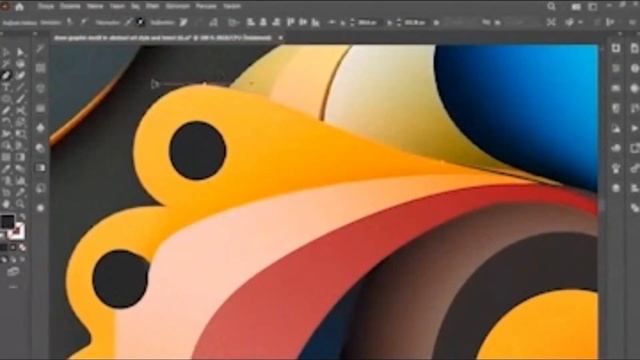Select the Perspective Grid tool
This screenshot has height=360, width=640.
click(x=20, y=145)
